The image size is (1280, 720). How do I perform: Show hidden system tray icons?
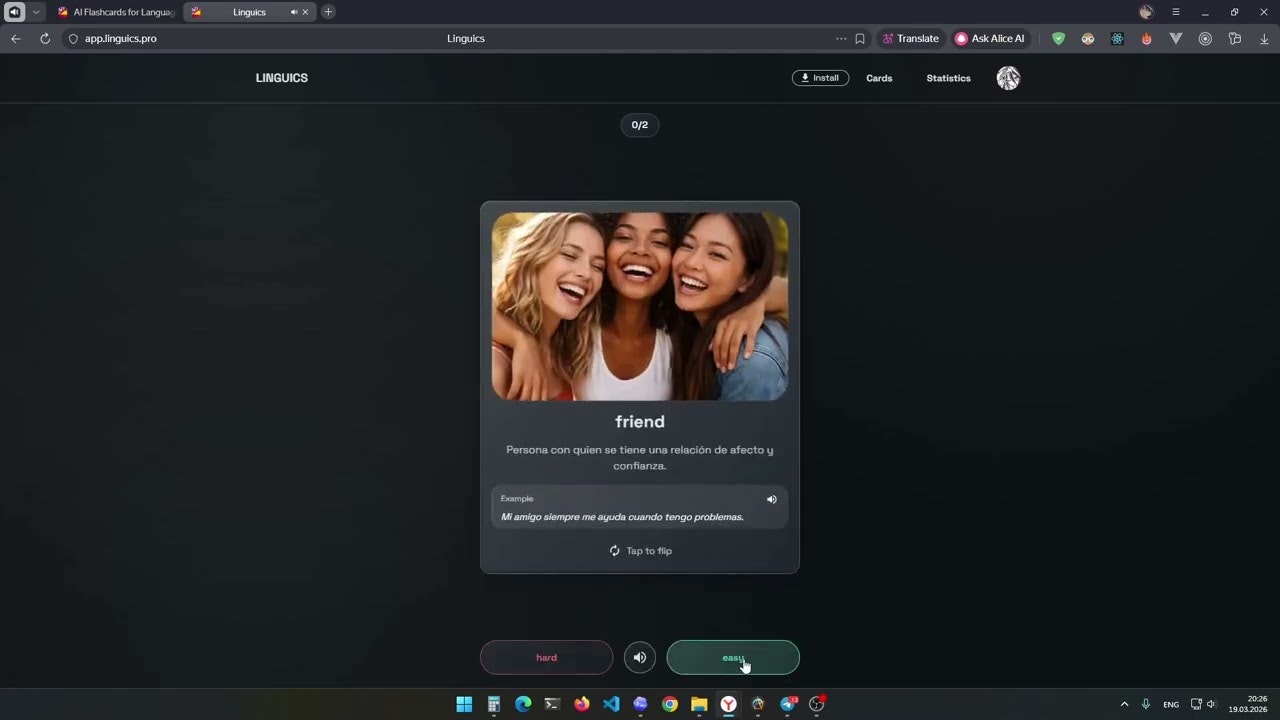[x=1124, y=704]
